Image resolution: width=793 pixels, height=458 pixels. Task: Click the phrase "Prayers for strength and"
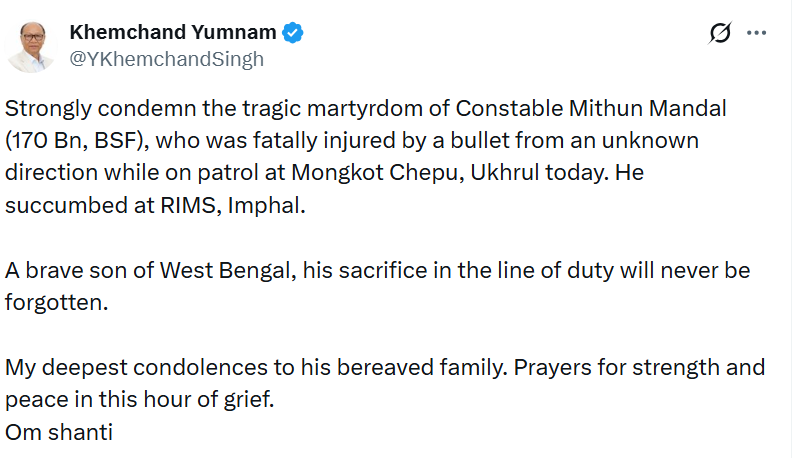tap(639, 366)
